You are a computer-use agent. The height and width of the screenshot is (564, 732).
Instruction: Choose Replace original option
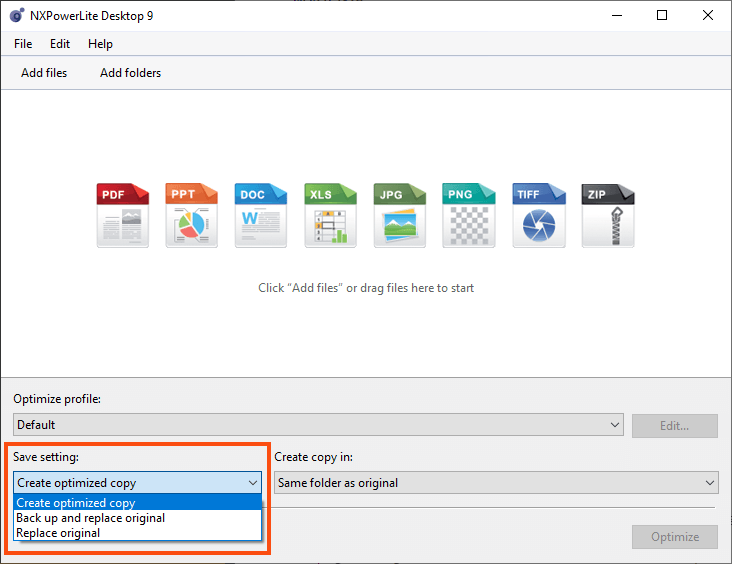[x=138, y=533]
